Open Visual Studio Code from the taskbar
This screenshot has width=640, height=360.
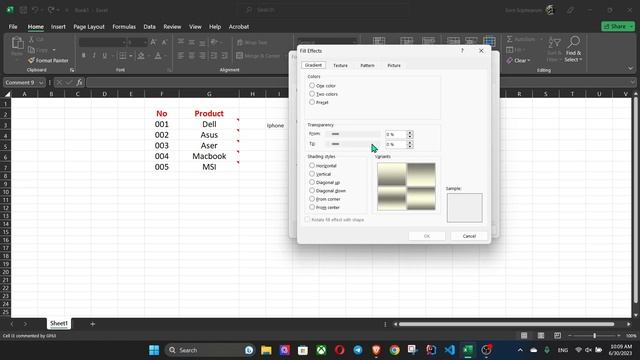point(449,350)
